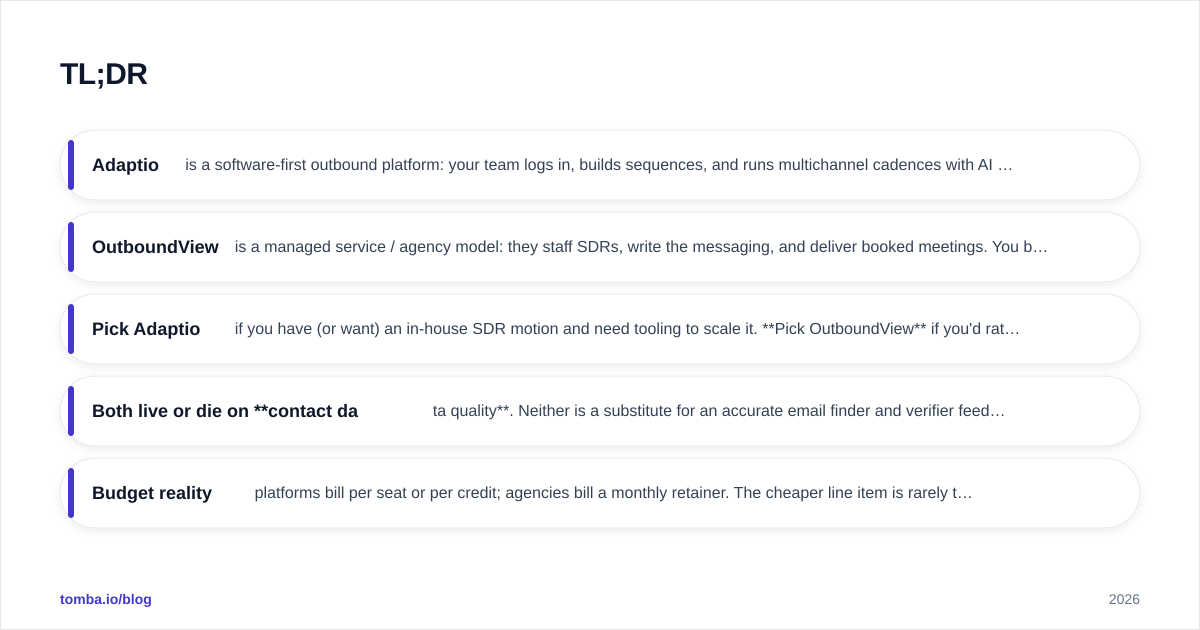Open the managed service agency model text

point(641,247)
